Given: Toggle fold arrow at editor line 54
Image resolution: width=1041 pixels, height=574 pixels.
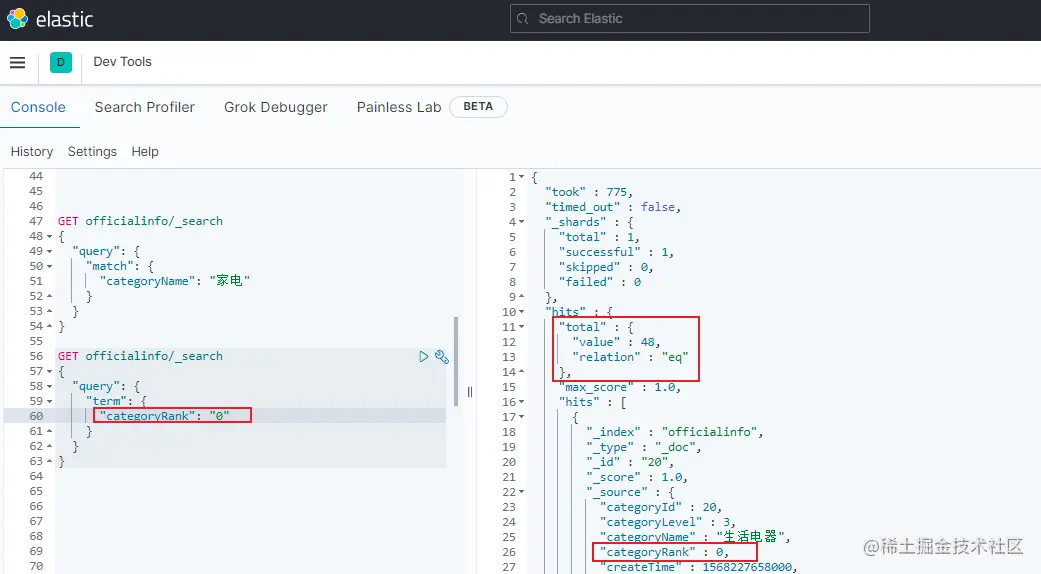Looking at the screenshot, I should [49, 326].
